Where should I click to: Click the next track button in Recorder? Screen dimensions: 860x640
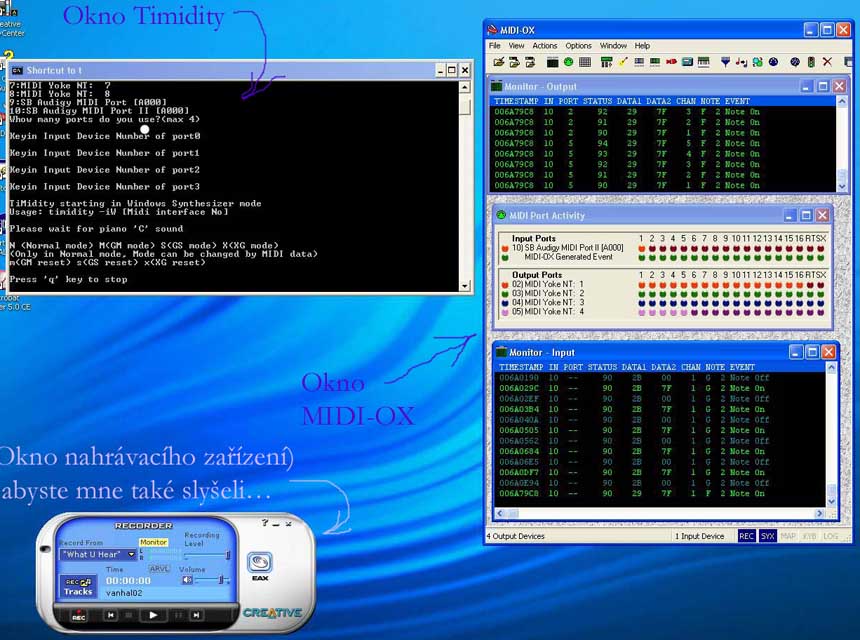tap(196, 615)
